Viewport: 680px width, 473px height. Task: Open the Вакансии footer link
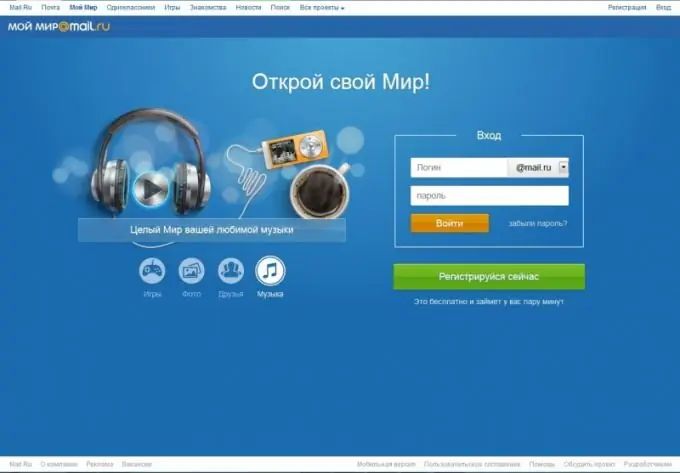click(137, 464)
